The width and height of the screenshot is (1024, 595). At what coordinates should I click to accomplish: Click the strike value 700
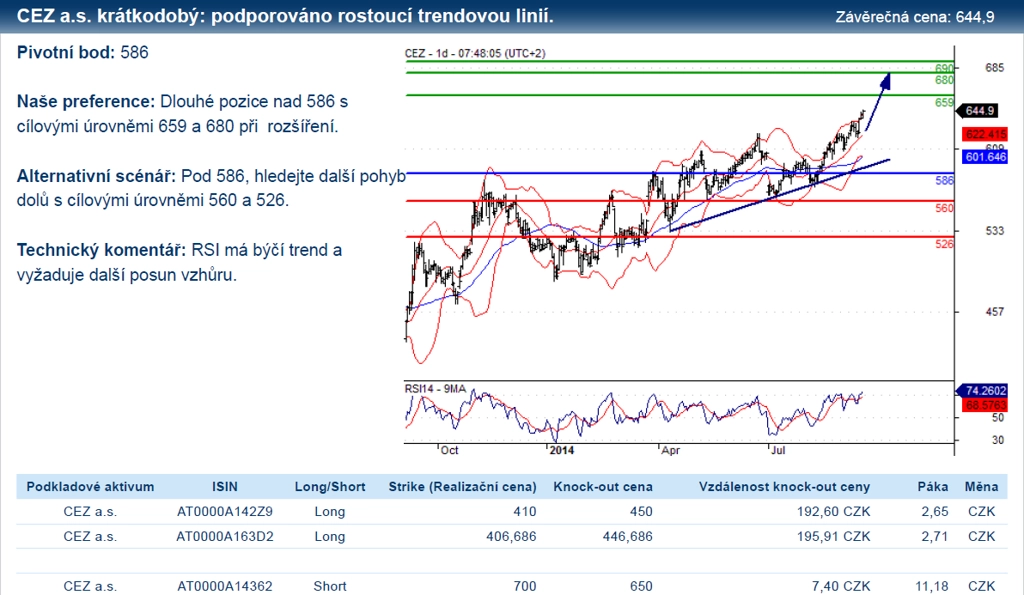524,586
